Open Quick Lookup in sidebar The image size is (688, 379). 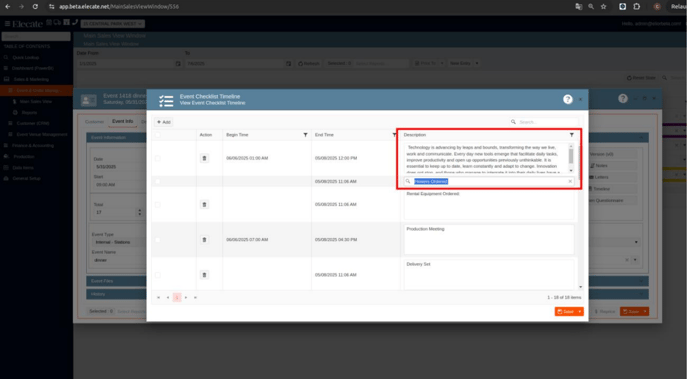pyautogui.click(x=26, y=57)
